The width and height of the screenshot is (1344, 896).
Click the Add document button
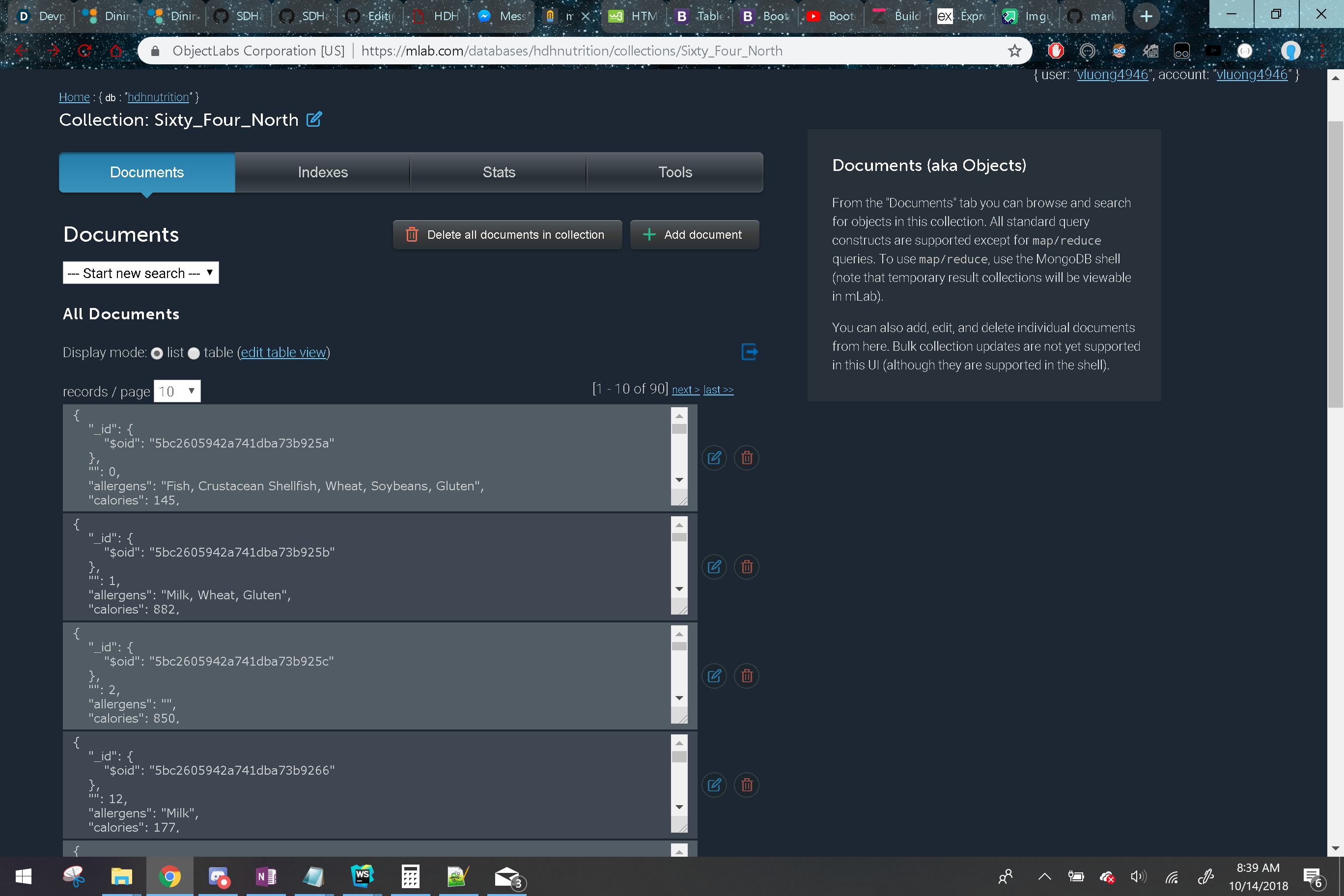[694, 235]
